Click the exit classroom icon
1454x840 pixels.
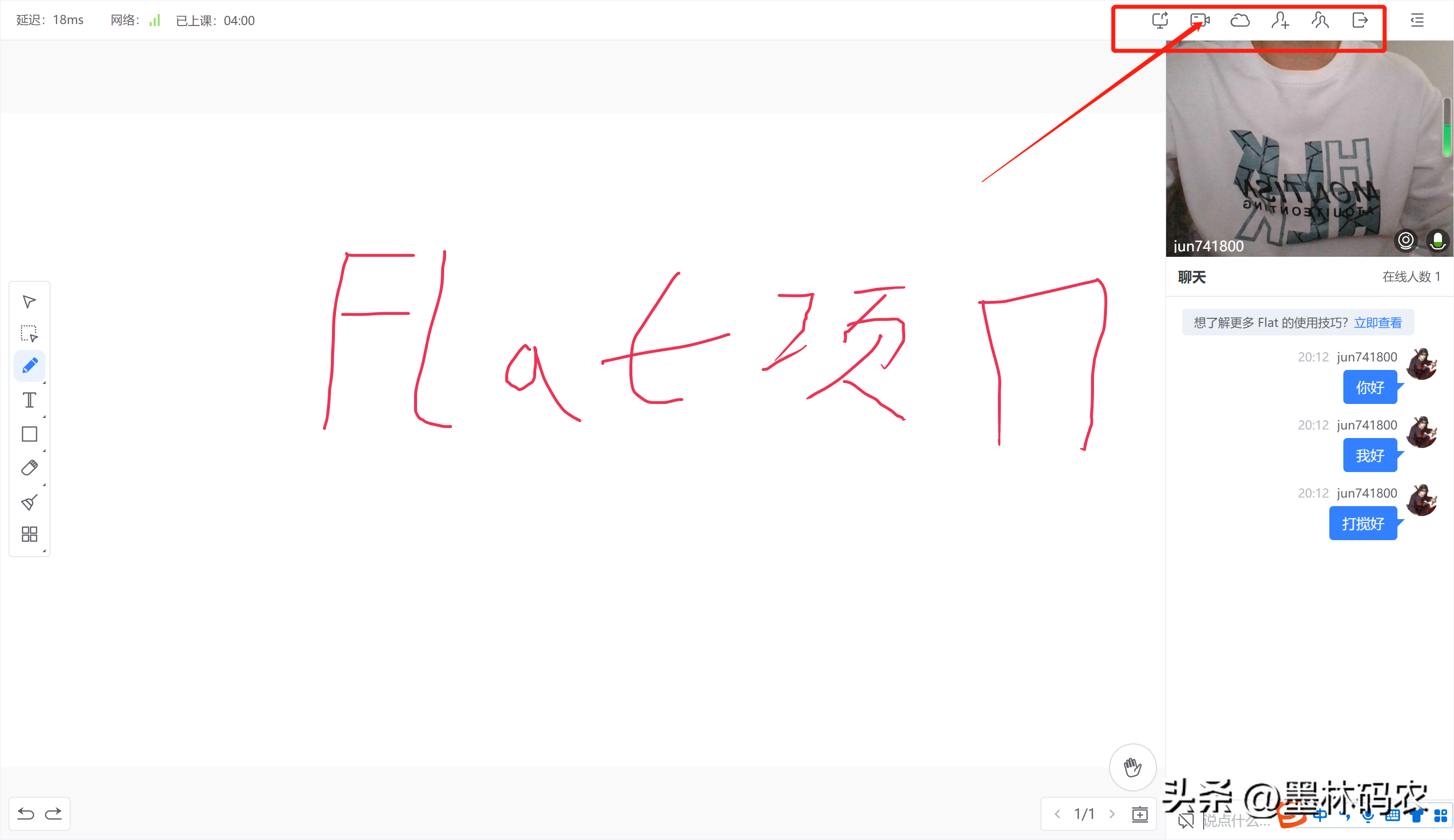point(1360,21)
